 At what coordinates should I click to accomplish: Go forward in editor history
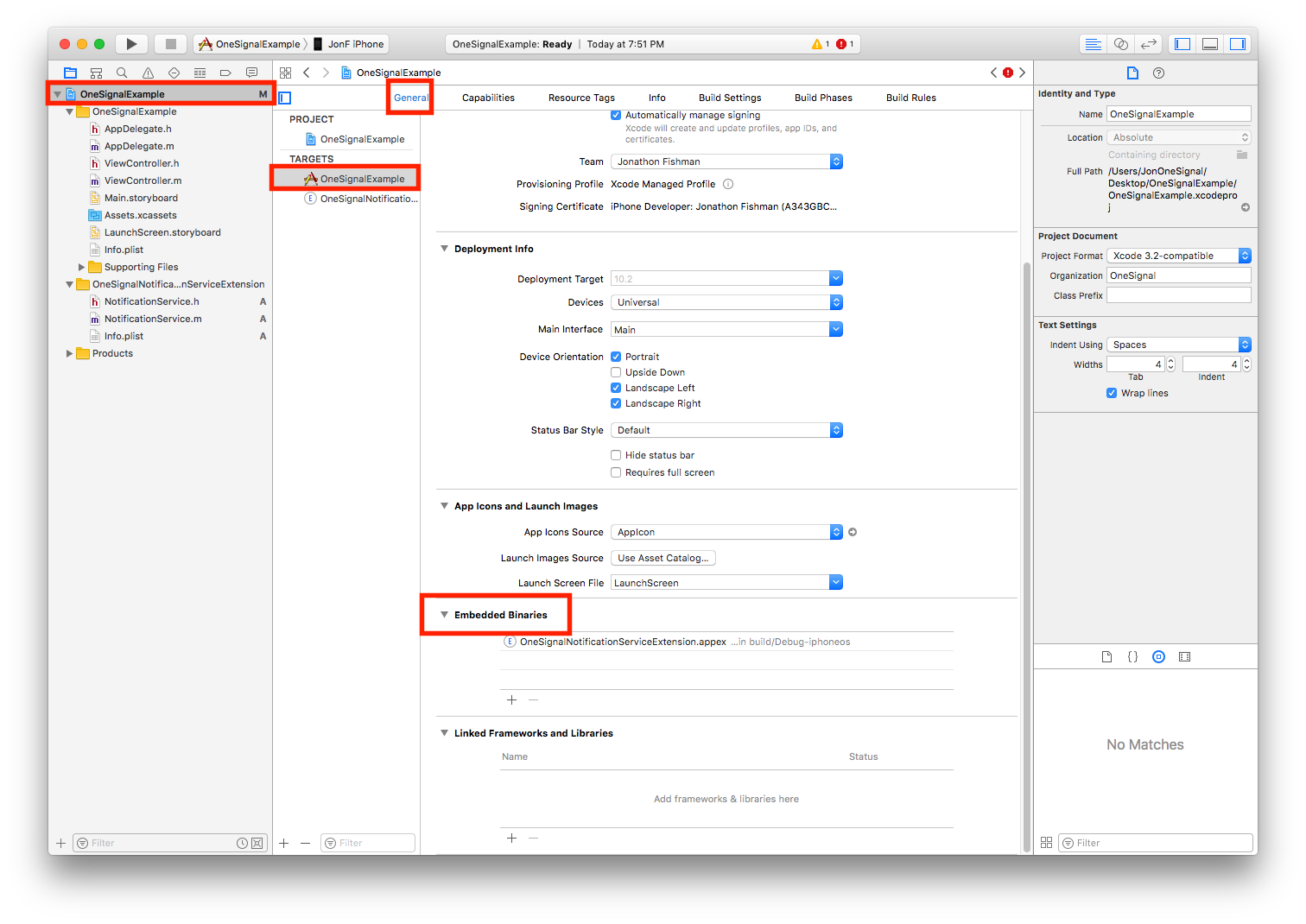(x=326, y=73)
